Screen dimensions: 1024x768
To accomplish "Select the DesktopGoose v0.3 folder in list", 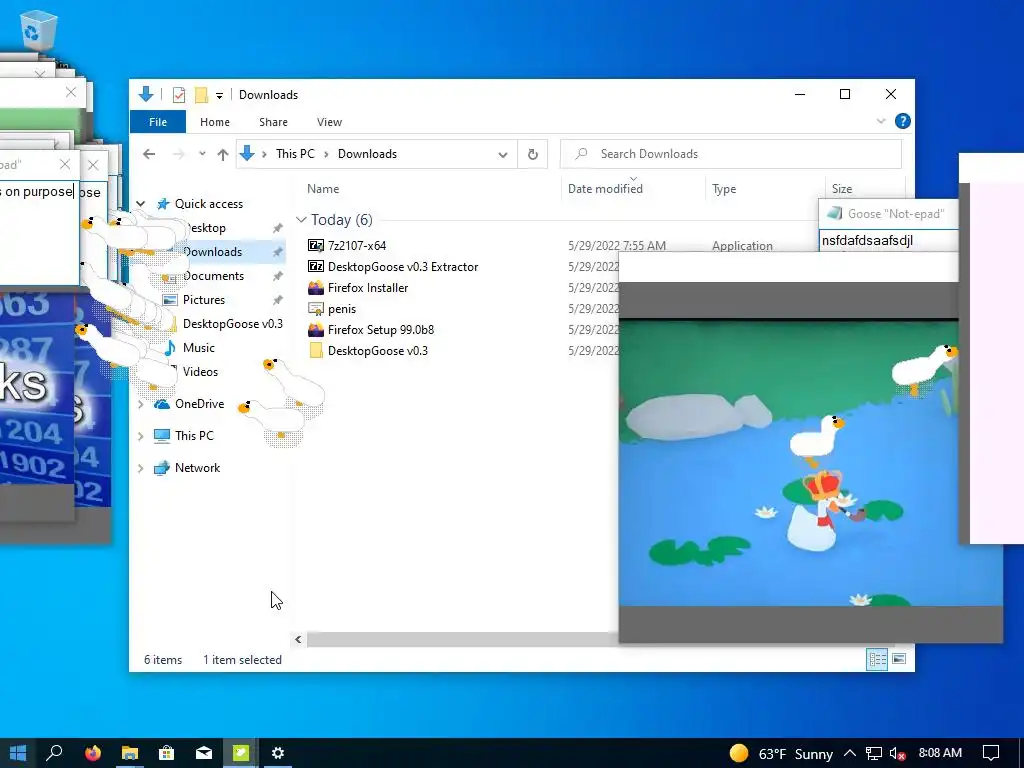I will pos(377,351).
